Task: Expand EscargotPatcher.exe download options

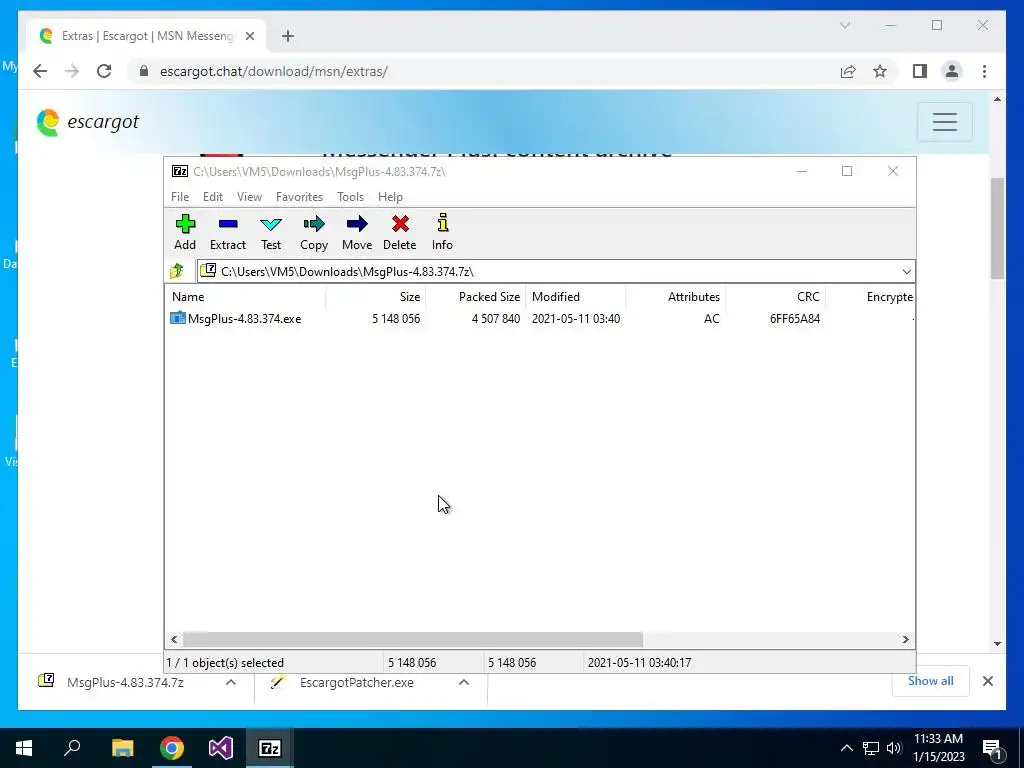Action: (x=464, y=682)
